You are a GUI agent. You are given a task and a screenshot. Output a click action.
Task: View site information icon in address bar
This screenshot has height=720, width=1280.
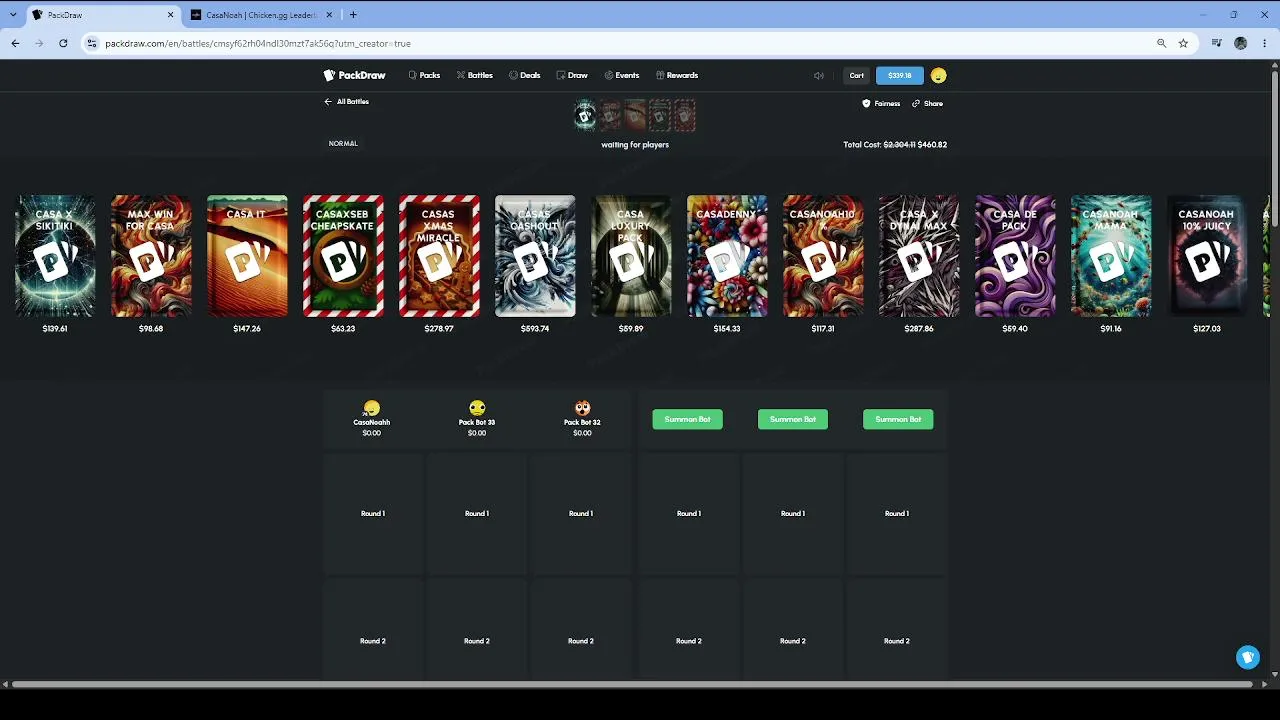92,43
